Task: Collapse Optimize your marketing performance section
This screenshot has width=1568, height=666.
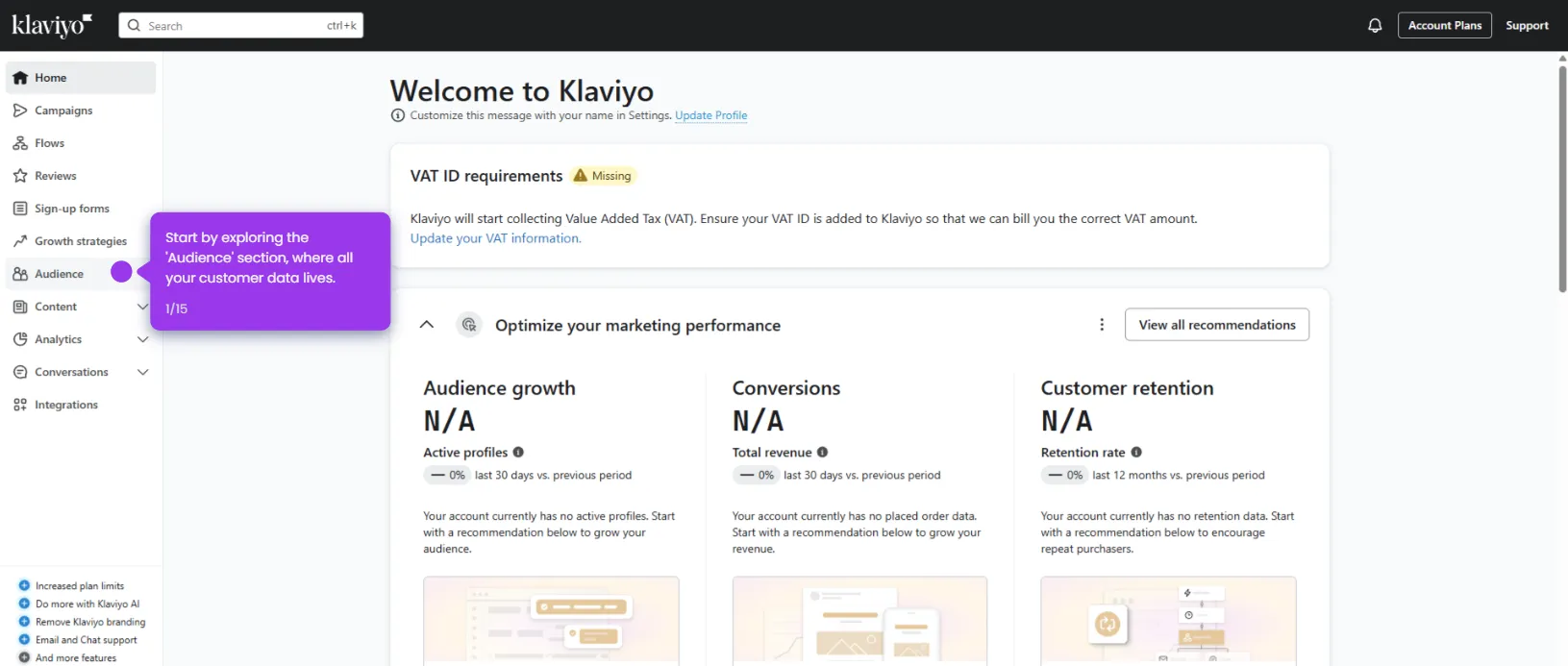Action: coord(427,325)
